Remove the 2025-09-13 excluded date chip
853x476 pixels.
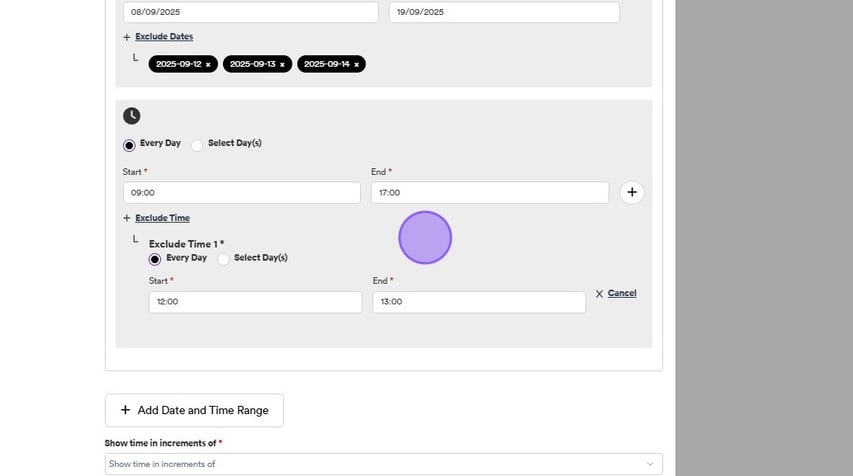pos(282,64)
